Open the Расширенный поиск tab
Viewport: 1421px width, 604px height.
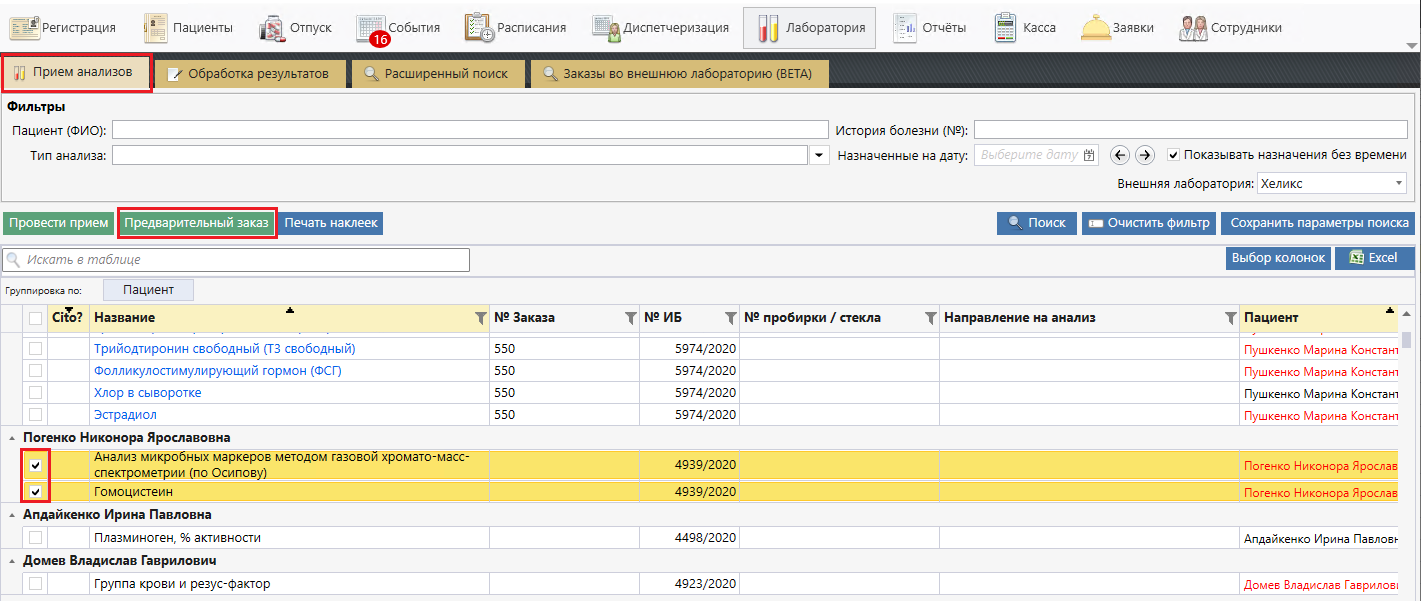tap(436, 74)
